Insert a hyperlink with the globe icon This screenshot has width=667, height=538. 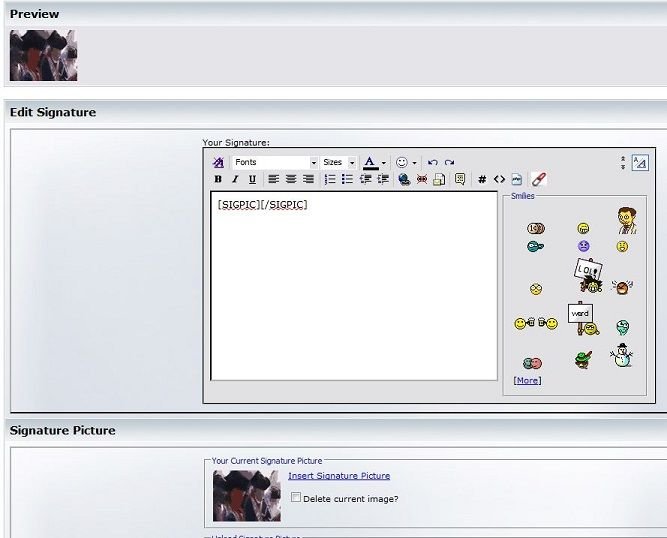(403, 179)
